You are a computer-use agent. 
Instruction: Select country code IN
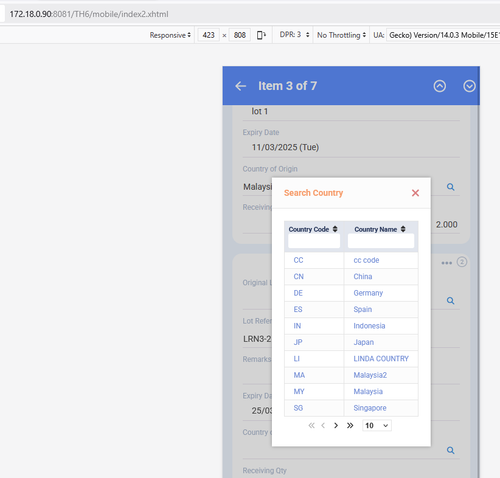coord(297,326)
